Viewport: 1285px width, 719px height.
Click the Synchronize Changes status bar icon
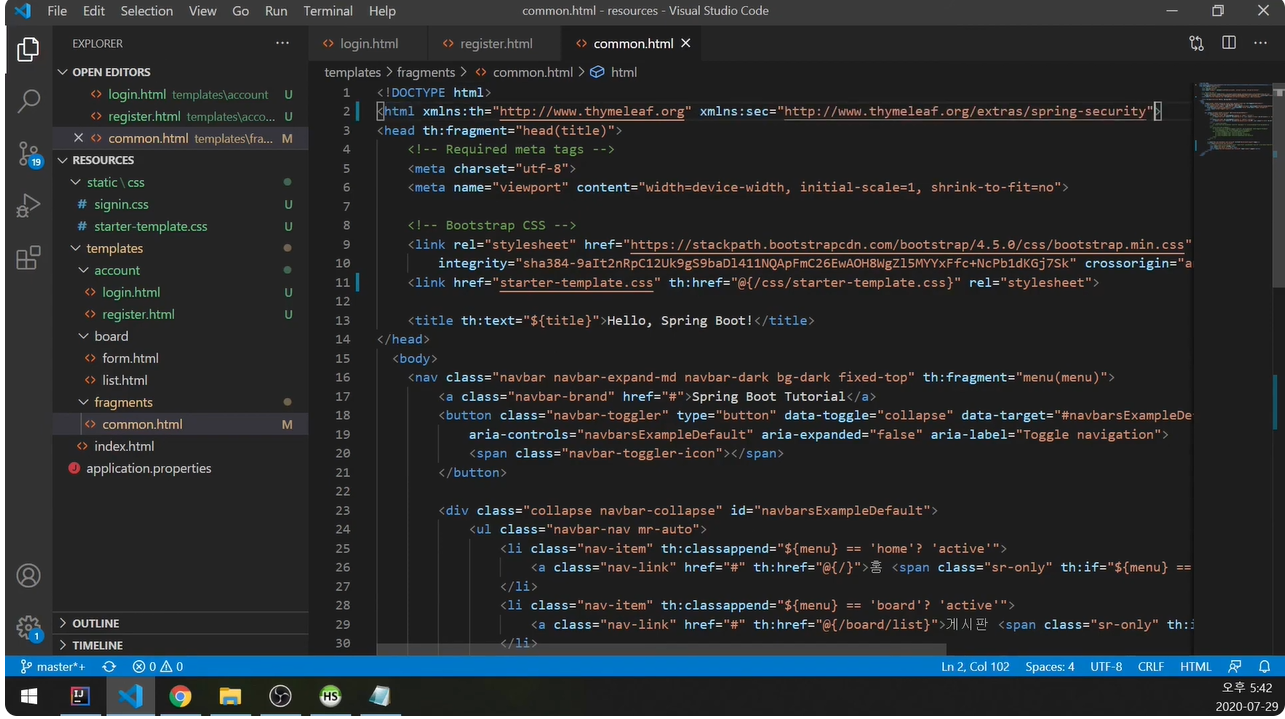[109, 666]
